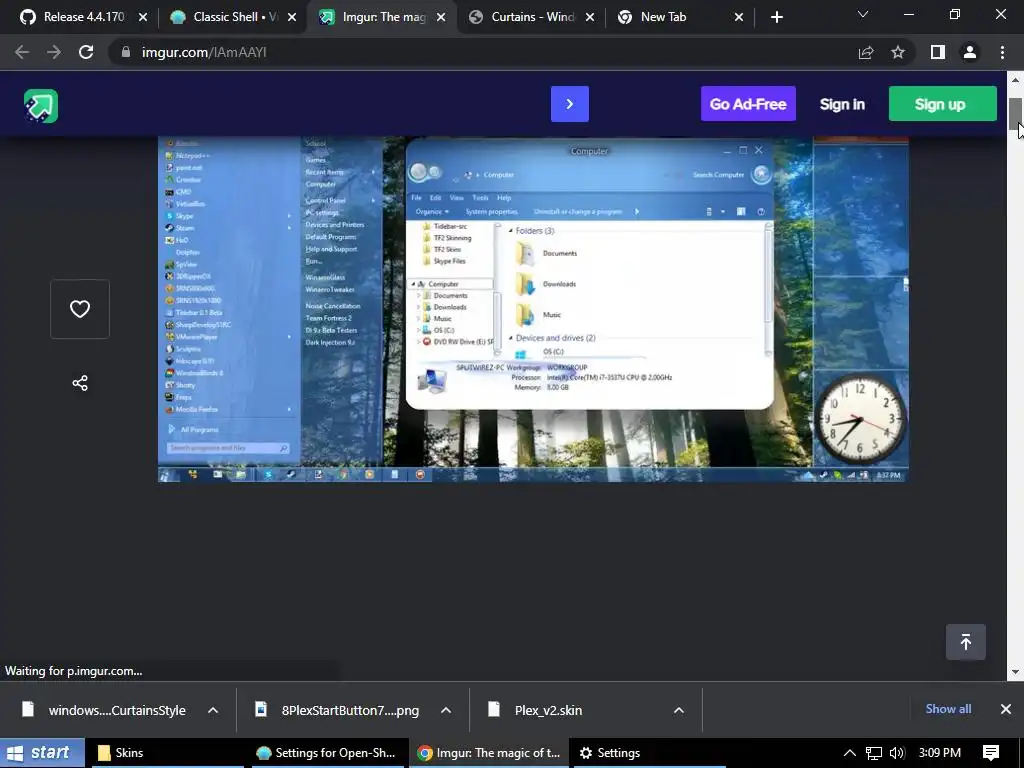Click the scroll-to-top arrow button
The image size is (1024, 768).
pos(966,642)
